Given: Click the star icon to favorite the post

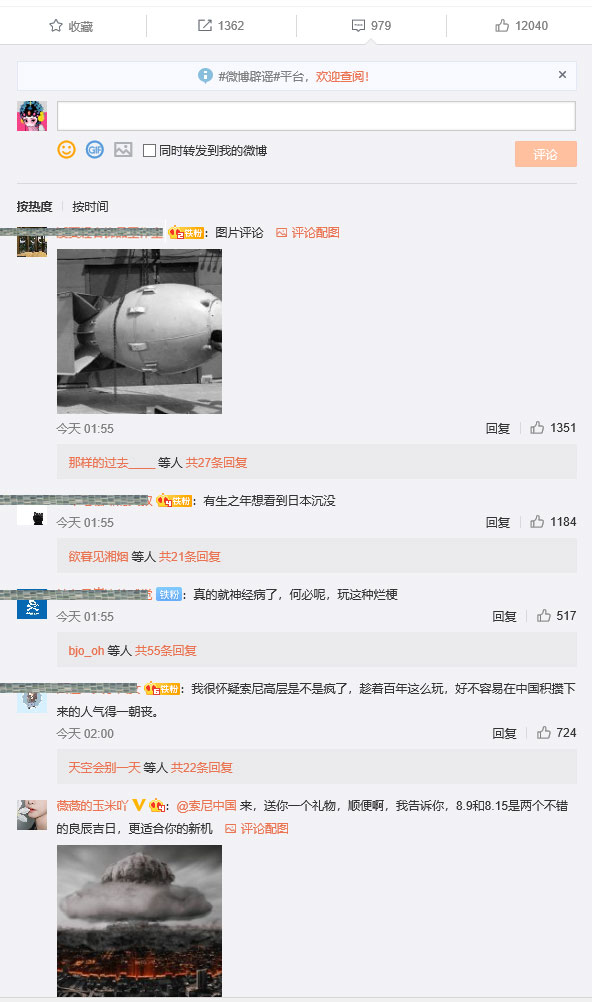Looking at the screenshot, I should pos(56,26).
